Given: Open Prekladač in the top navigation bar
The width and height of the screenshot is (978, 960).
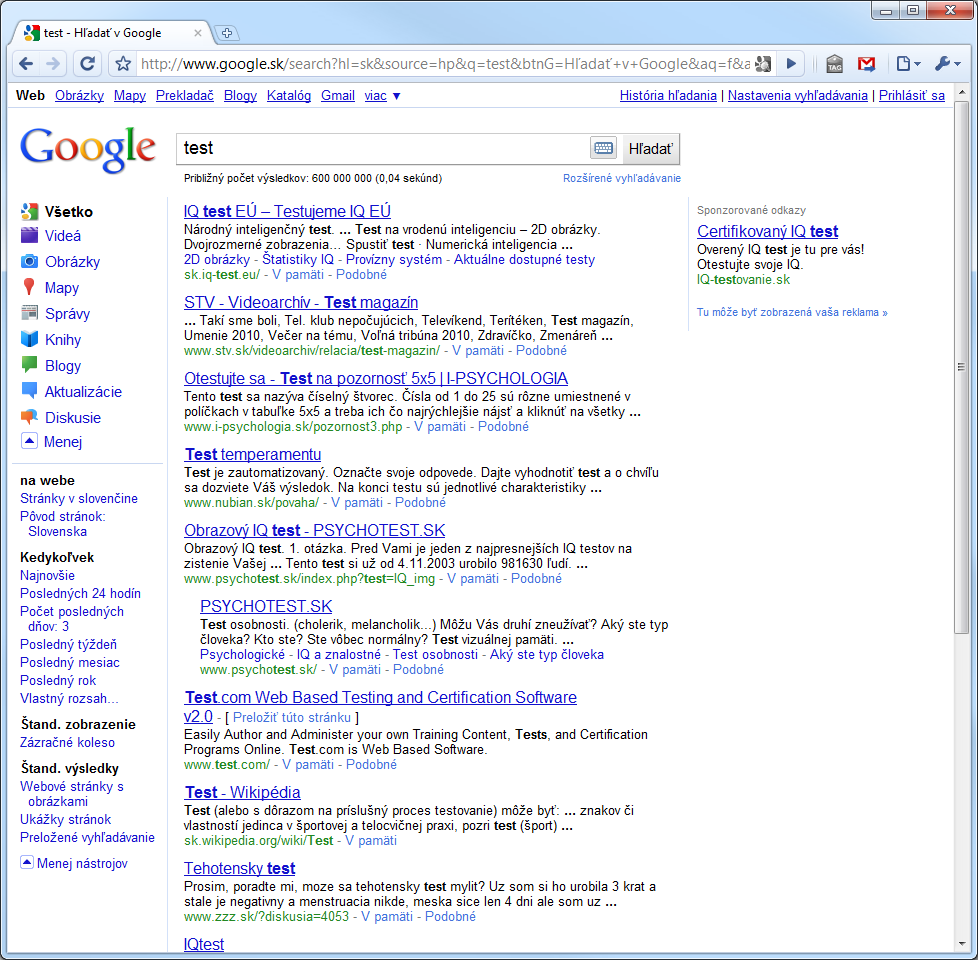Looking at the screenshot, I should point(185,96).
